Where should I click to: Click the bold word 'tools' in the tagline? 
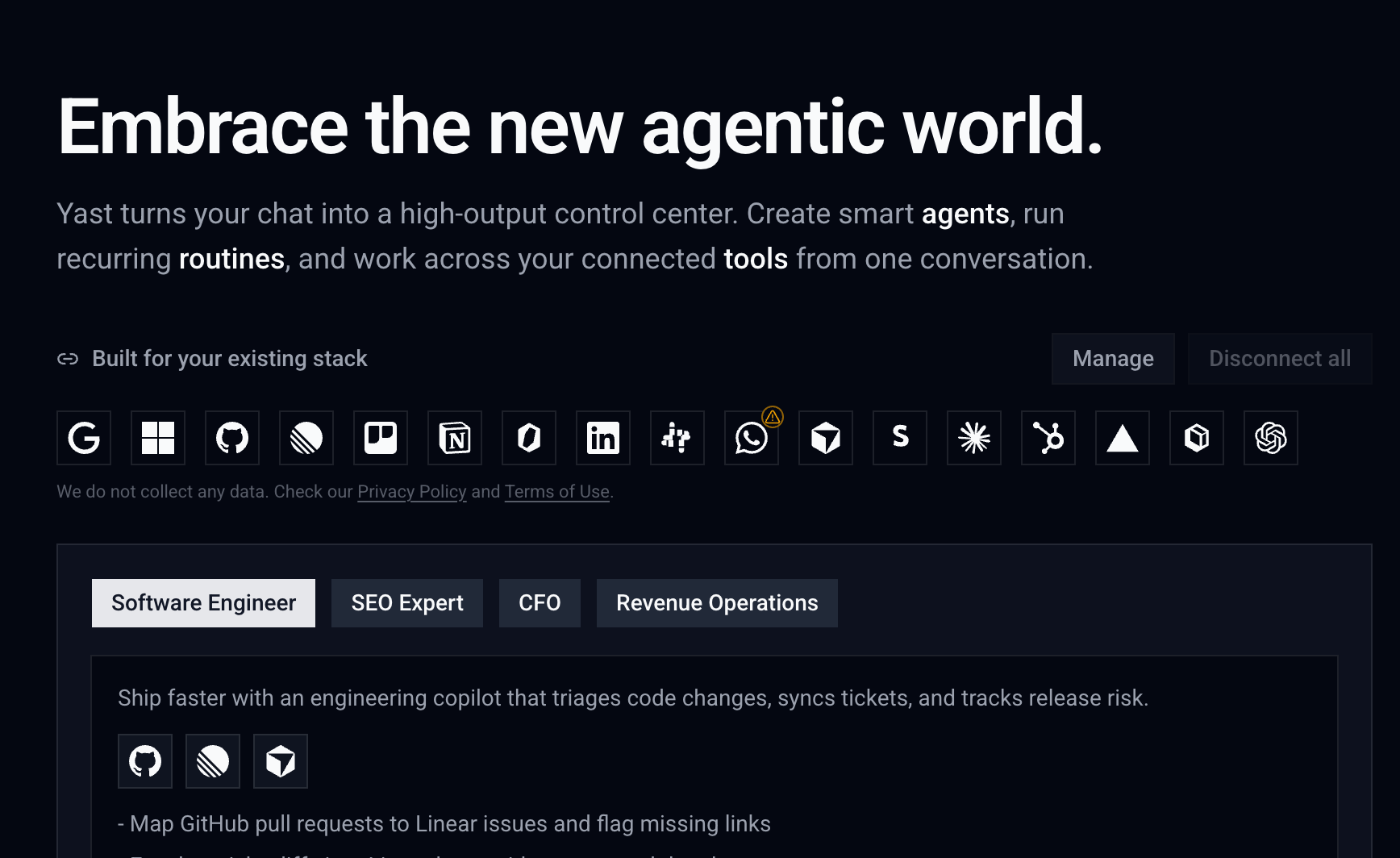click(756, 260)
